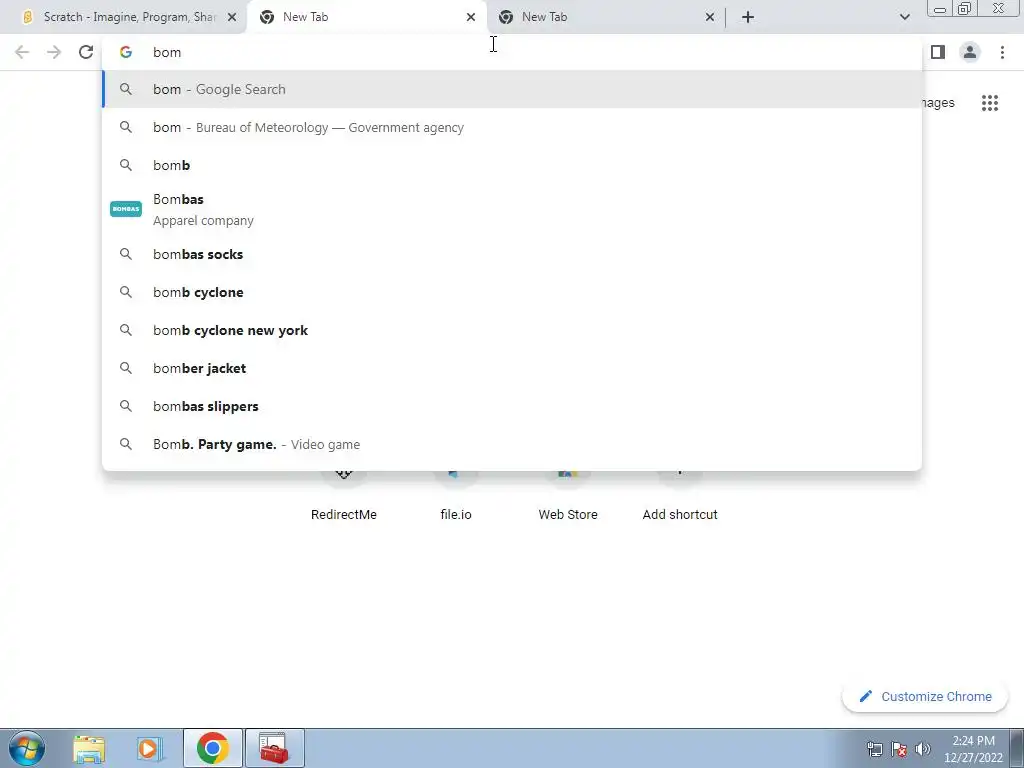Choose the bombas slippers suggestion
Screen dimensions: 1024x768
pyautogui.click(x=512, y=406)
